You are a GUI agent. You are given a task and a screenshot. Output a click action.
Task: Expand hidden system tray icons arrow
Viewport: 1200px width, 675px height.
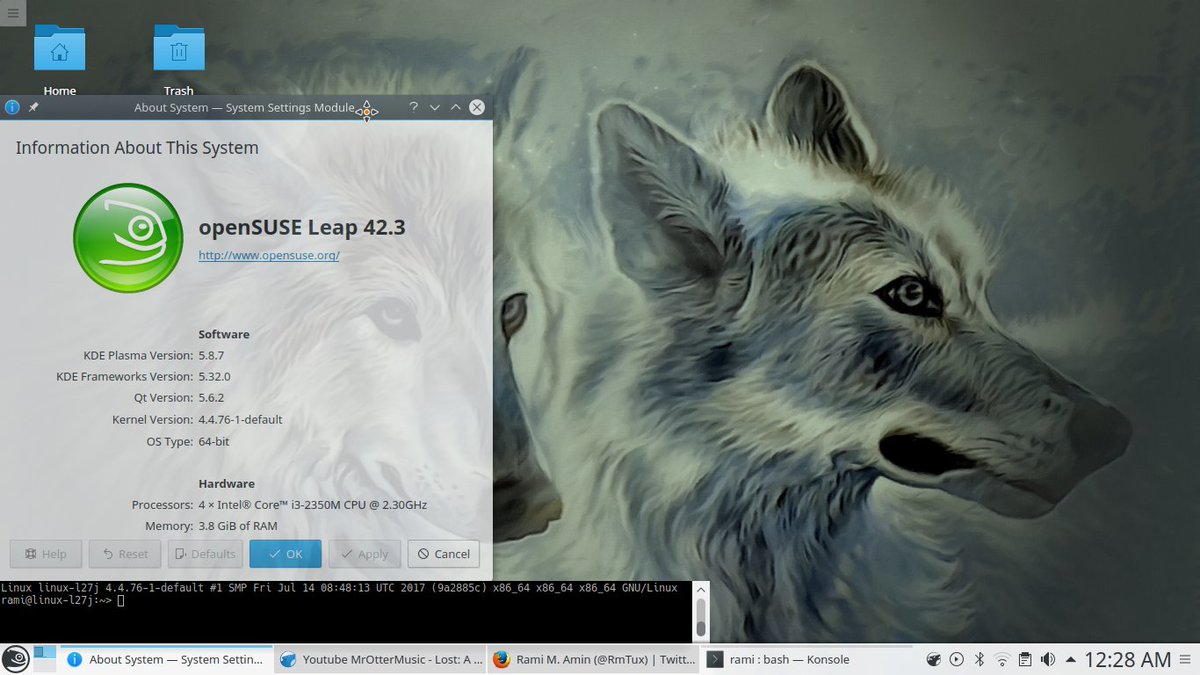(x=1071, y=660)
